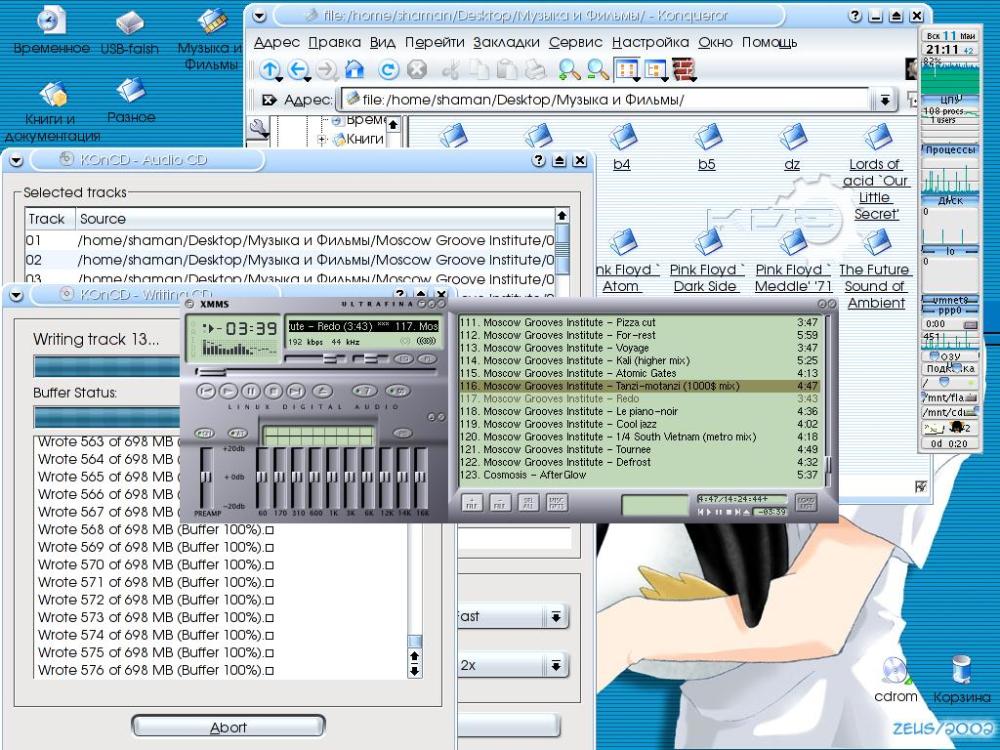Open the KOnCD Writing CD window menu arrow
This screenshot has width=1000, height=750.
[x=16, y=295]
